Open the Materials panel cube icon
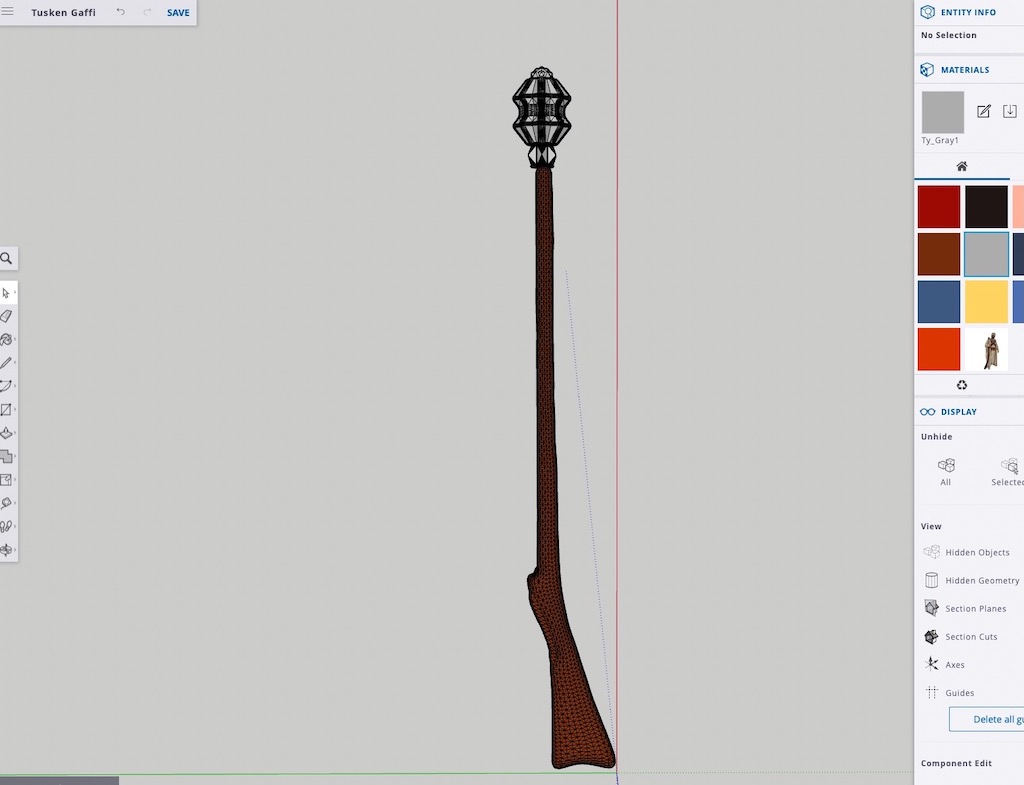Image resolution: width=1024 pixels, height=785 pixels. (x=927, y=70)
